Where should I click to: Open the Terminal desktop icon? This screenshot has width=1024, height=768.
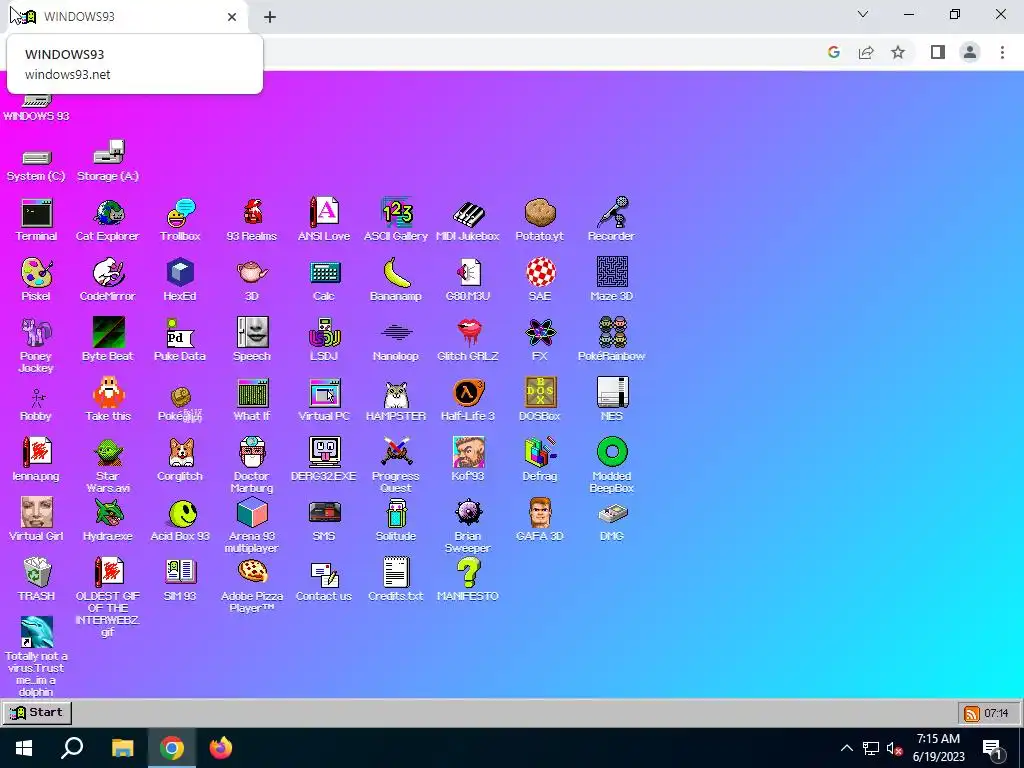pyautogui.click(x=36, y=213)
